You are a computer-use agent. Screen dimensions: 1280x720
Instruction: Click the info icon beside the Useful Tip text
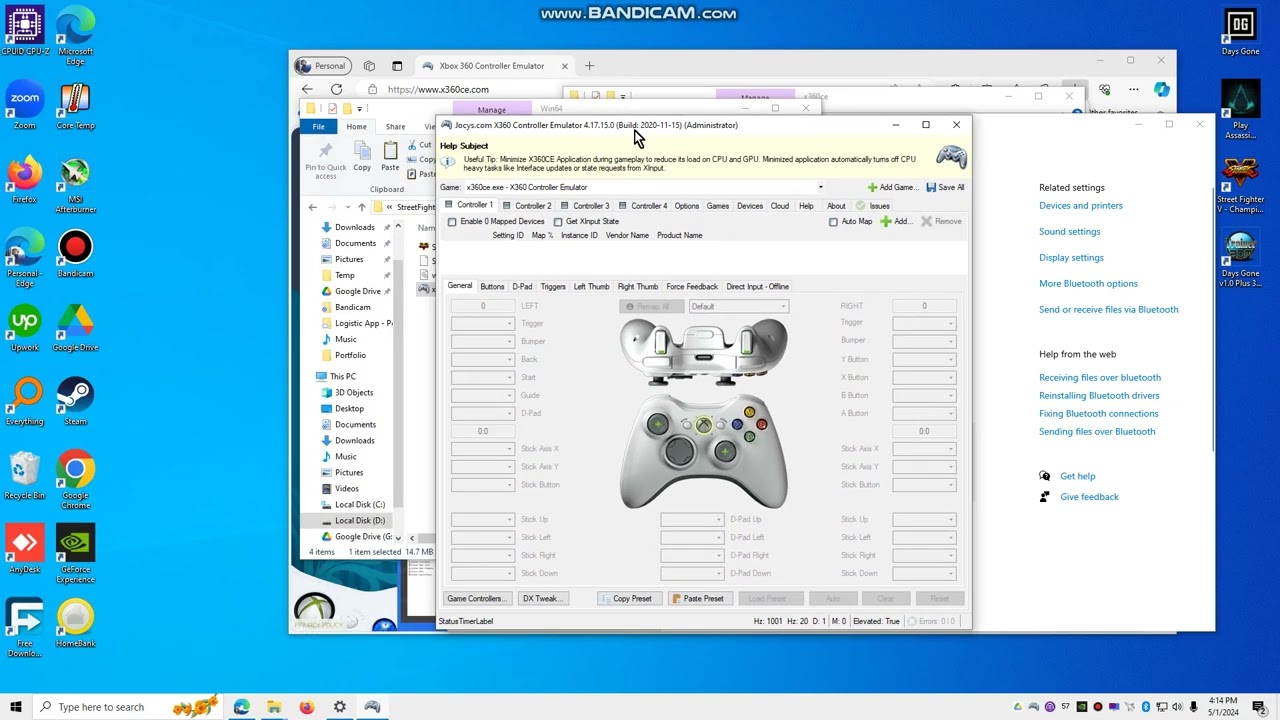click(x=448, y=161)
